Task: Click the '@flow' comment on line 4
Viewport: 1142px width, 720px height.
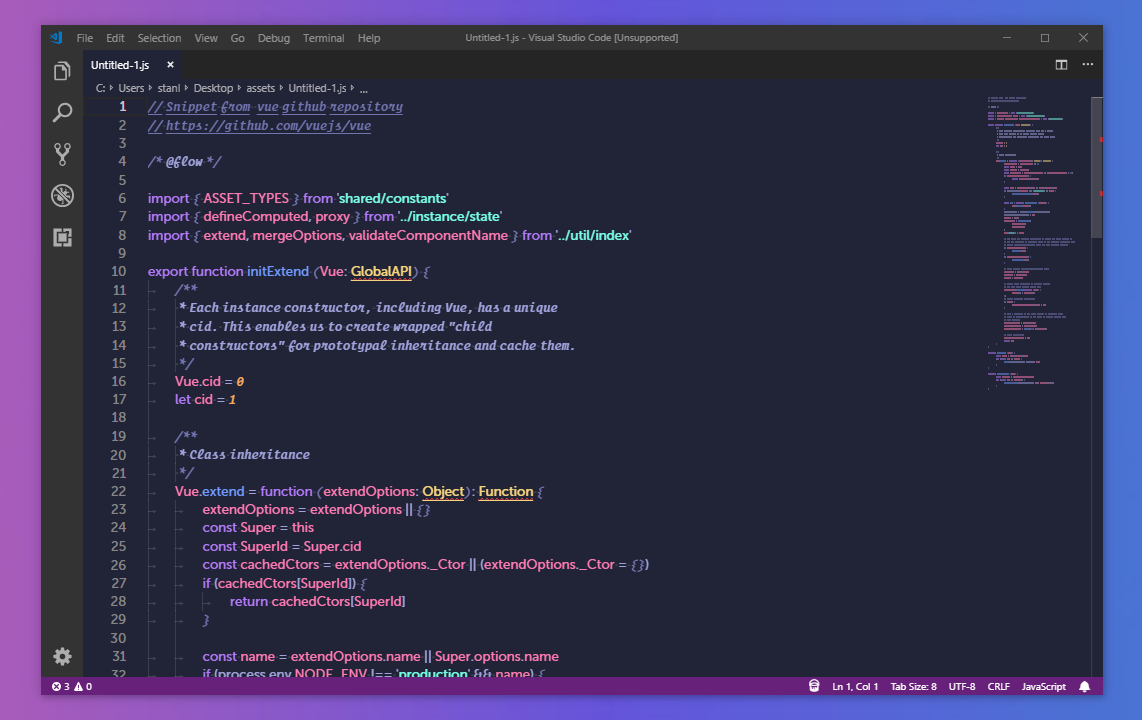Action: pos(184,162)
